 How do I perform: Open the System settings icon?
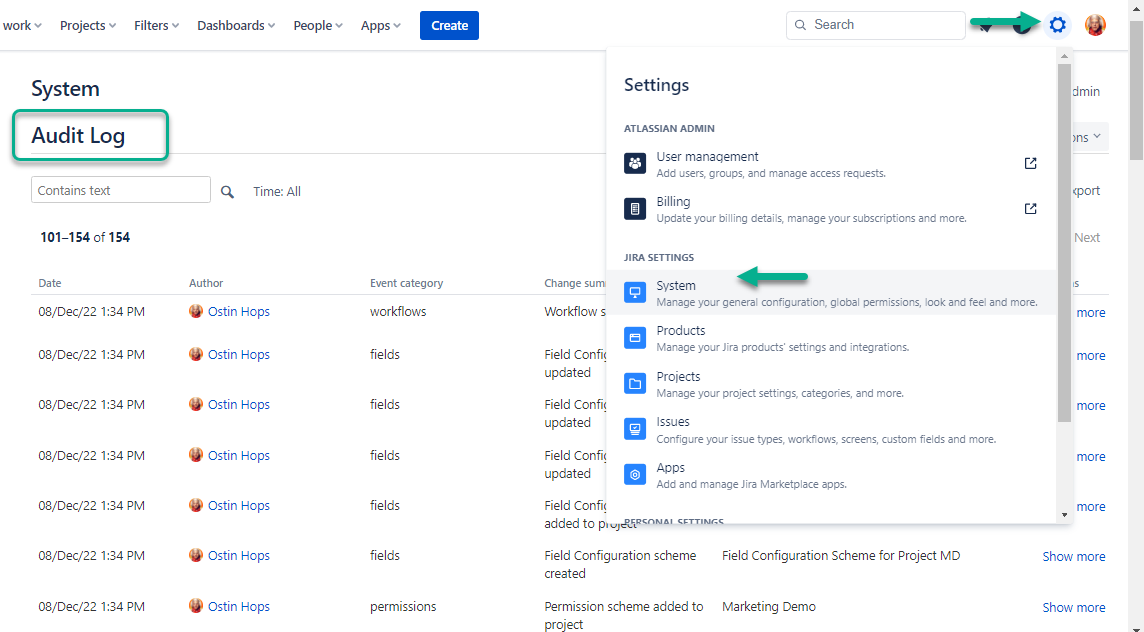coord(635,291)
